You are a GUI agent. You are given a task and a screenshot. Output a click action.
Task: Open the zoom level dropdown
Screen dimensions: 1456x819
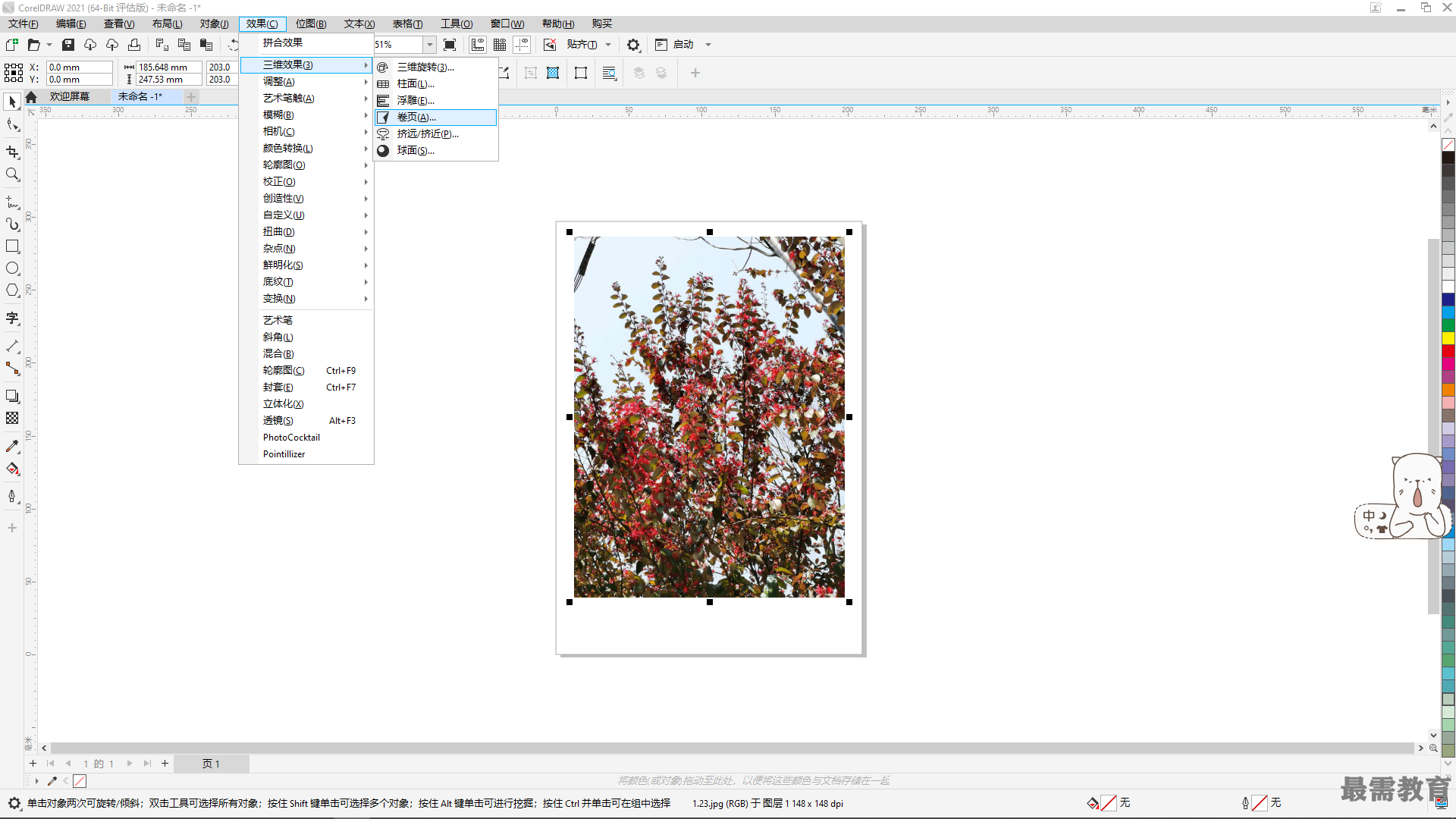(429, 45)
